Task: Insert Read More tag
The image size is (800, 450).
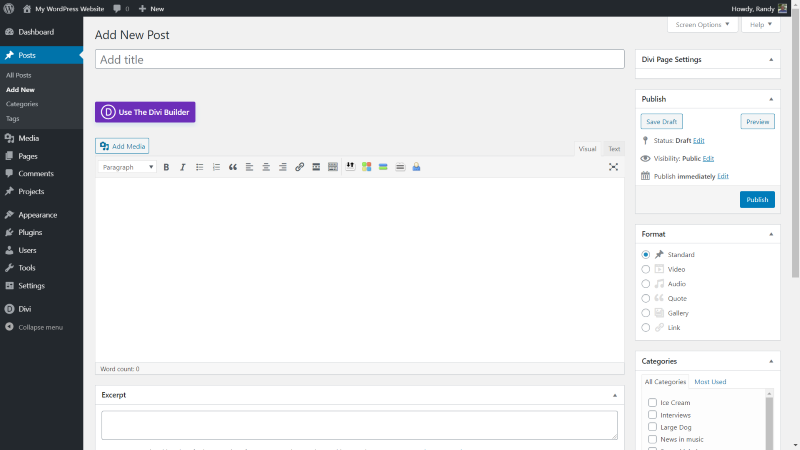Action: (316, 167)
